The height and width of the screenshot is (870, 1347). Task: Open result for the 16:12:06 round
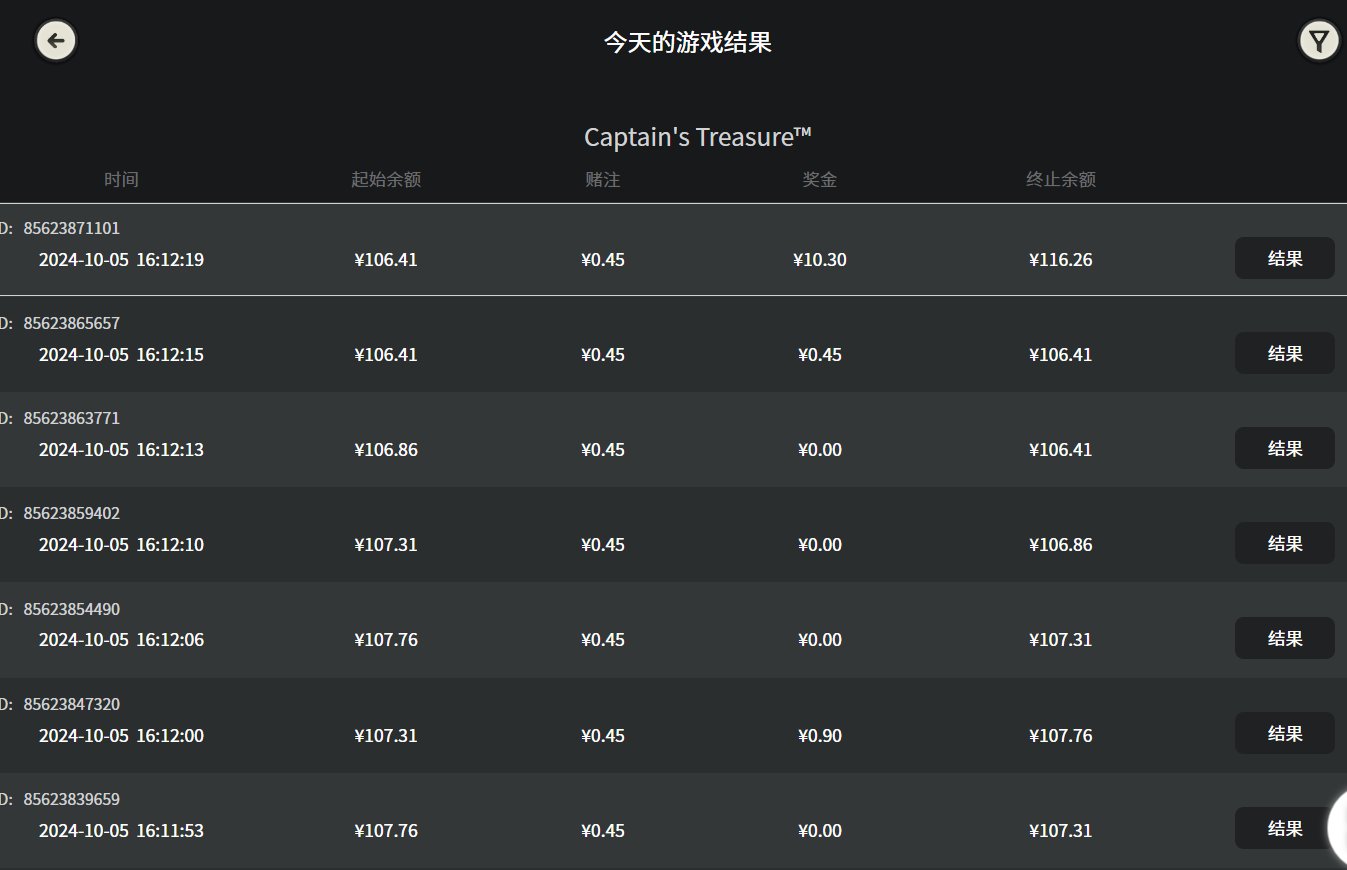click(x=1284, y=638)
